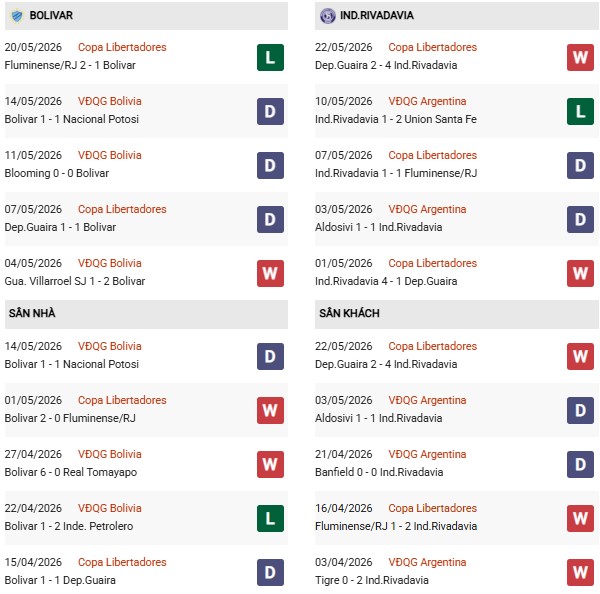600x594 pixels.
Task: Select the SÂN NHÀ section header
Action: tap(146, 314)
